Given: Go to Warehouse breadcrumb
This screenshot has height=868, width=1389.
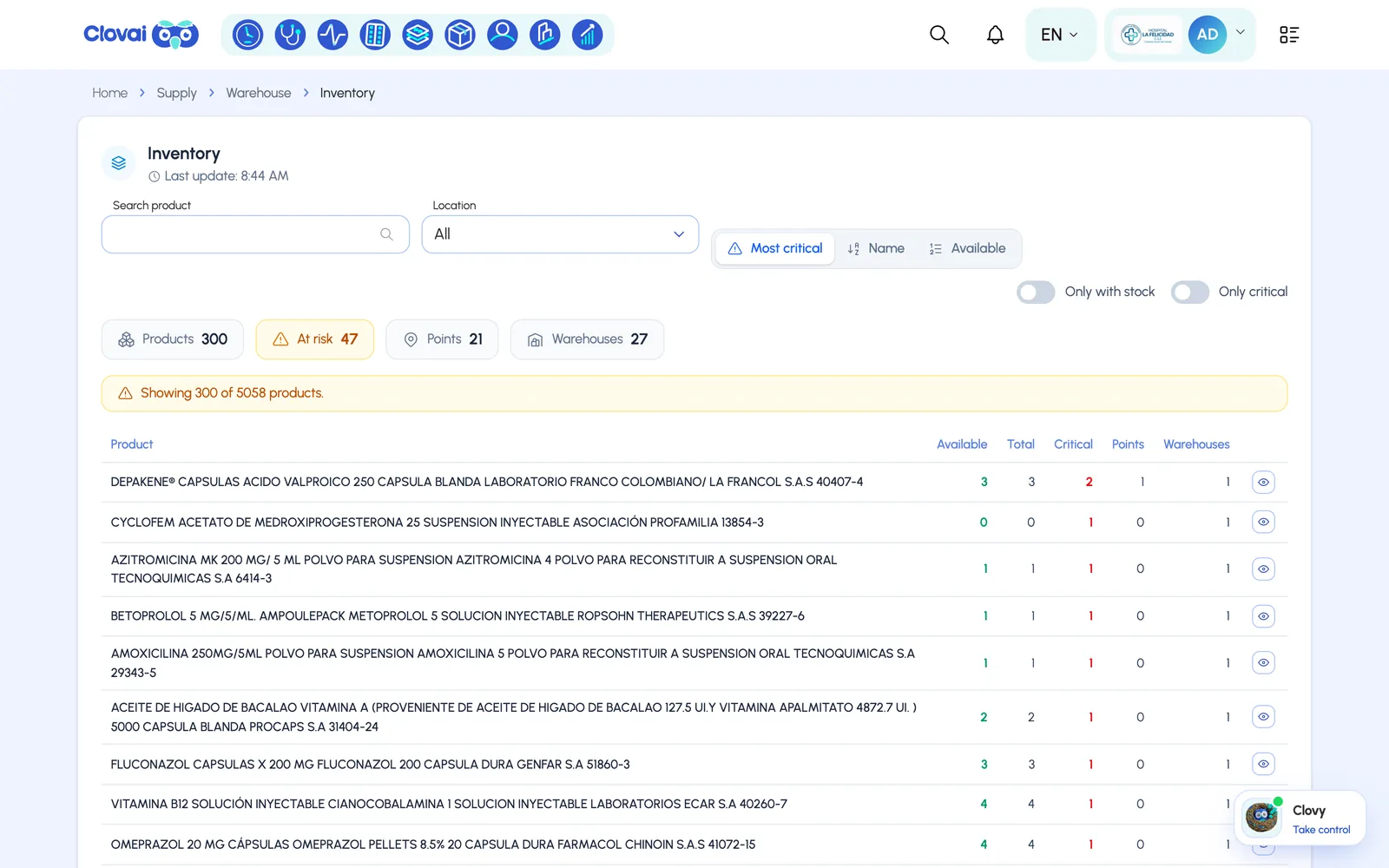Looking at the screenshot, I should 259,93.
